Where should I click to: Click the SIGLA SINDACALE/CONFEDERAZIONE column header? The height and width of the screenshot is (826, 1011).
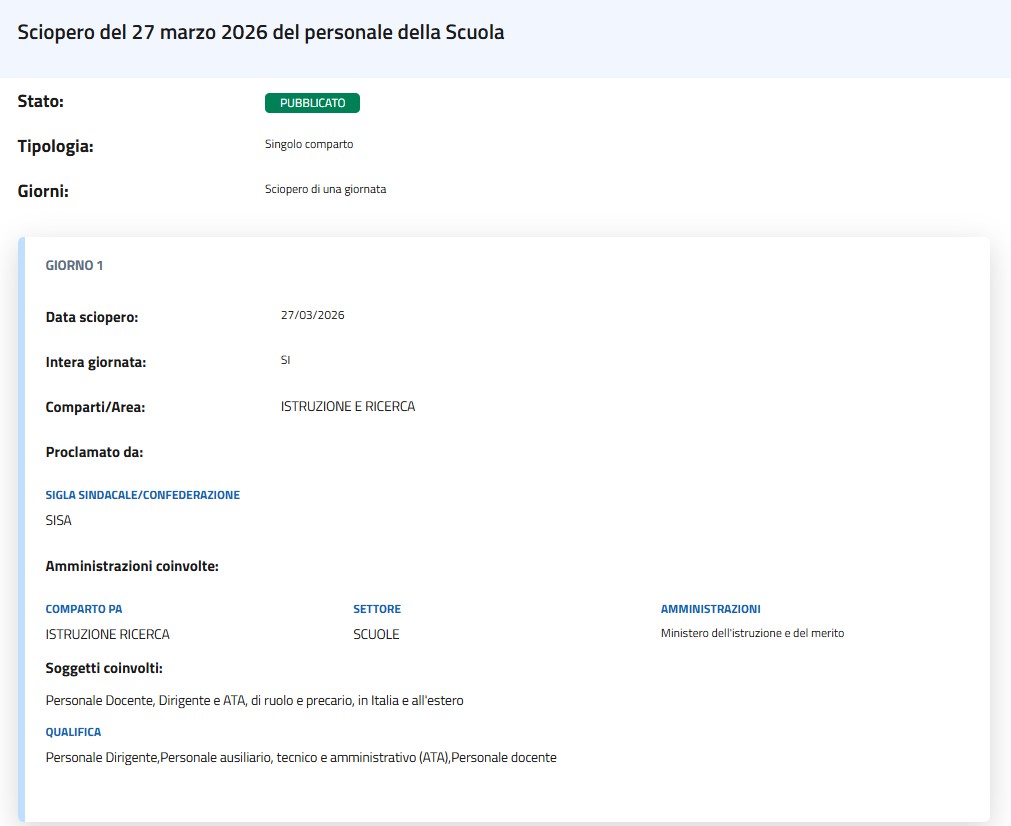[x=143, y=495]
